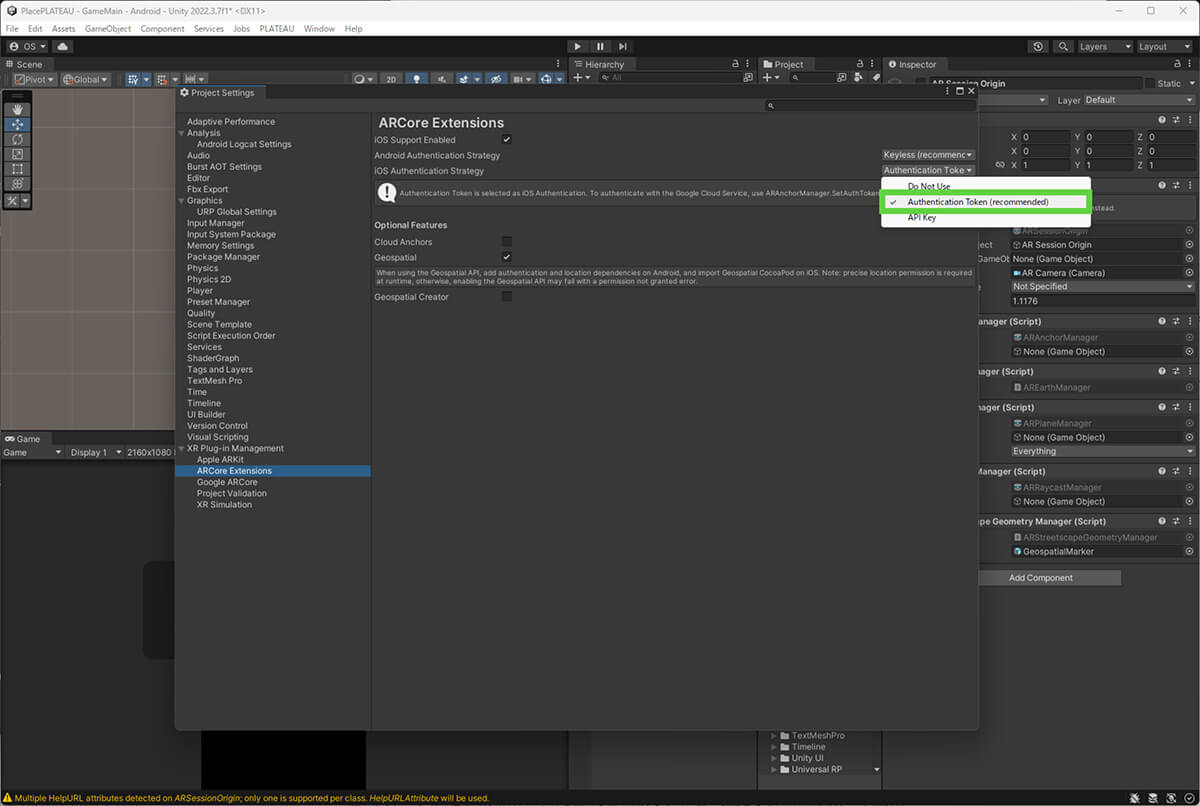This screenshot has height=806, width=1200.
Task: Click the warning icon in status bar
Action: coord(7,798)
